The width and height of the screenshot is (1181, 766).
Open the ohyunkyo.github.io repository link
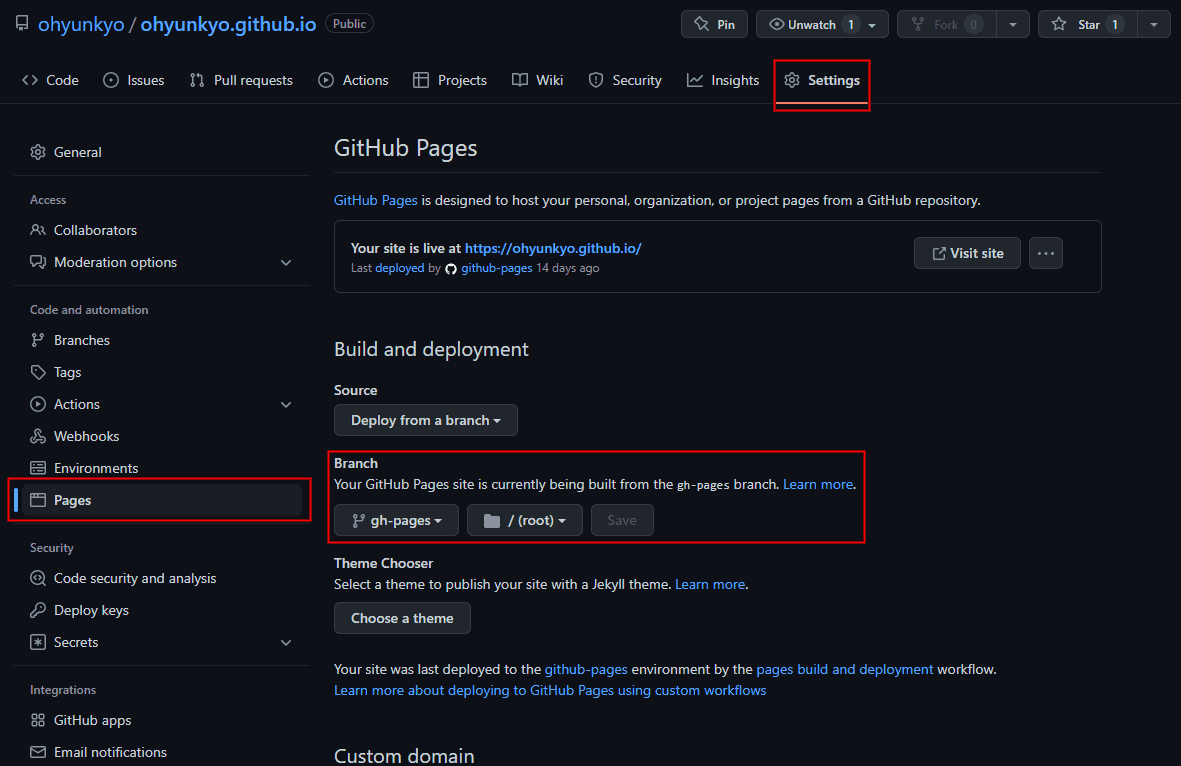click(228, 24)
